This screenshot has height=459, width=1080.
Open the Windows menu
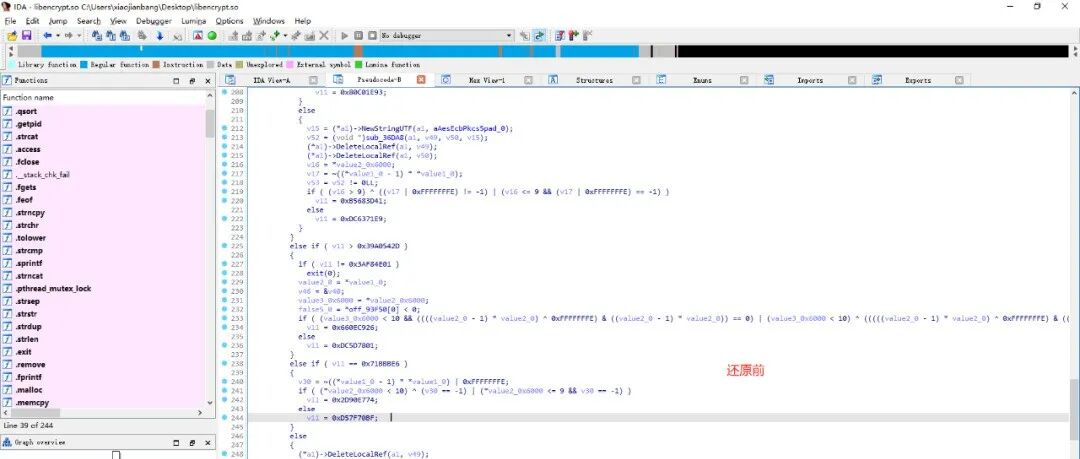click(269, 21)
